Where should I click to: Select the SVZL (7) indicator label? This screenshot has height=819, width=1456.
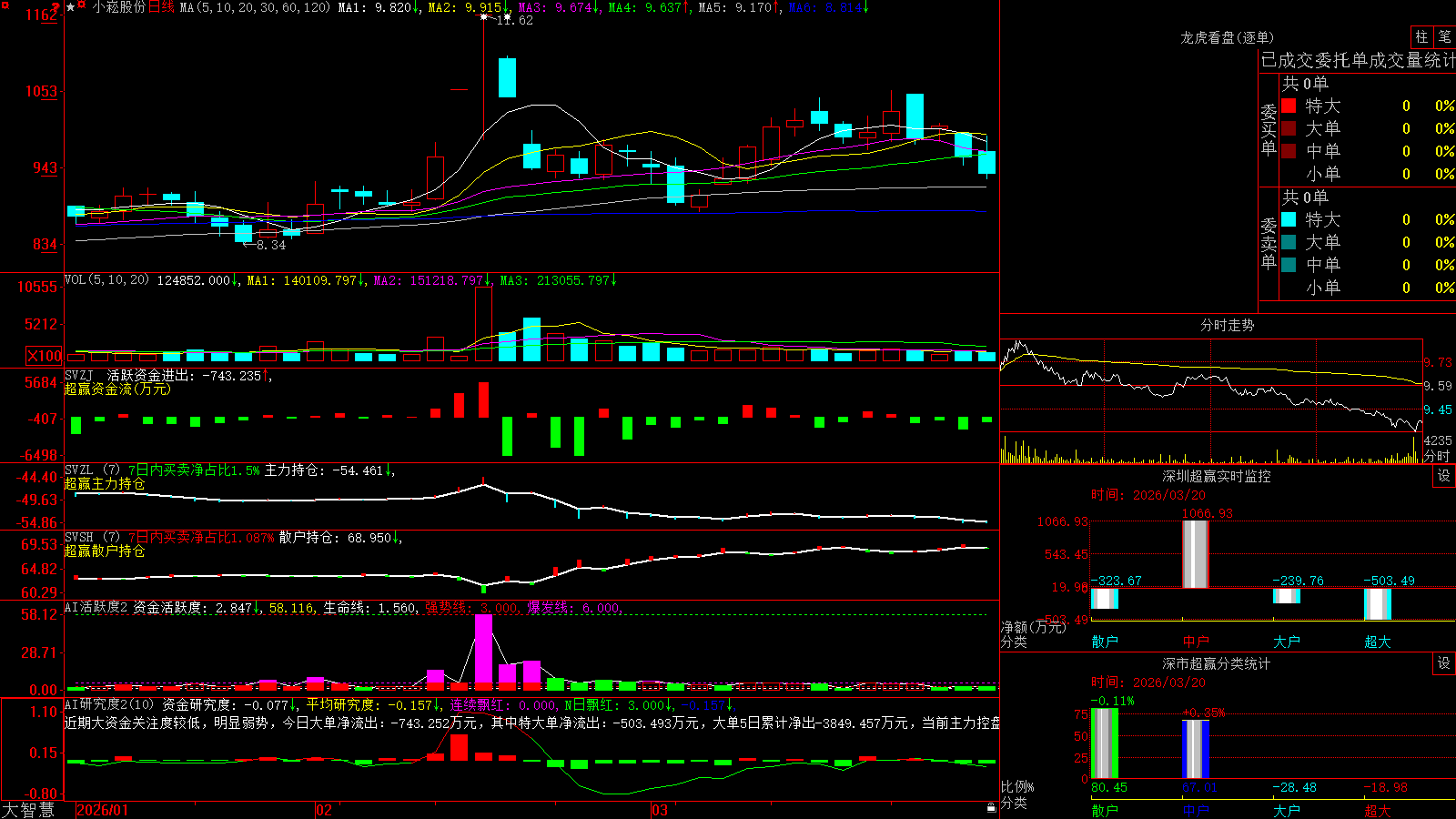92,470
